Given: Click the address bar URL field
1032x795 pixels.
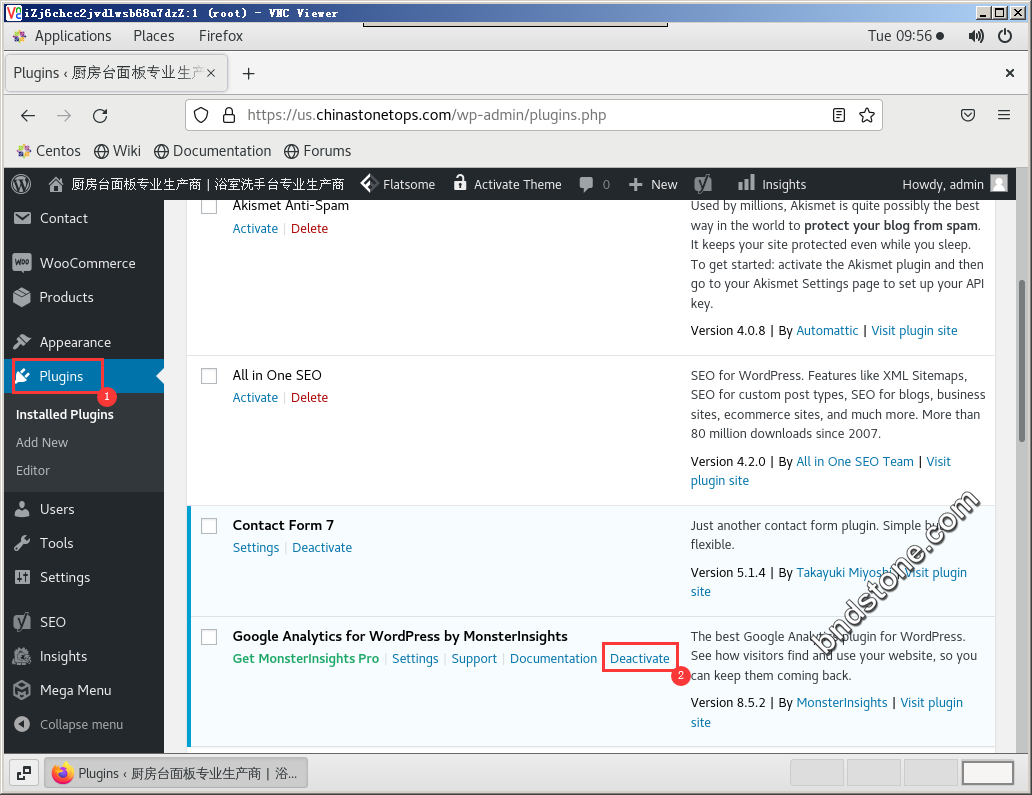Looking at the screenshot, I should [x=533, y=115].
